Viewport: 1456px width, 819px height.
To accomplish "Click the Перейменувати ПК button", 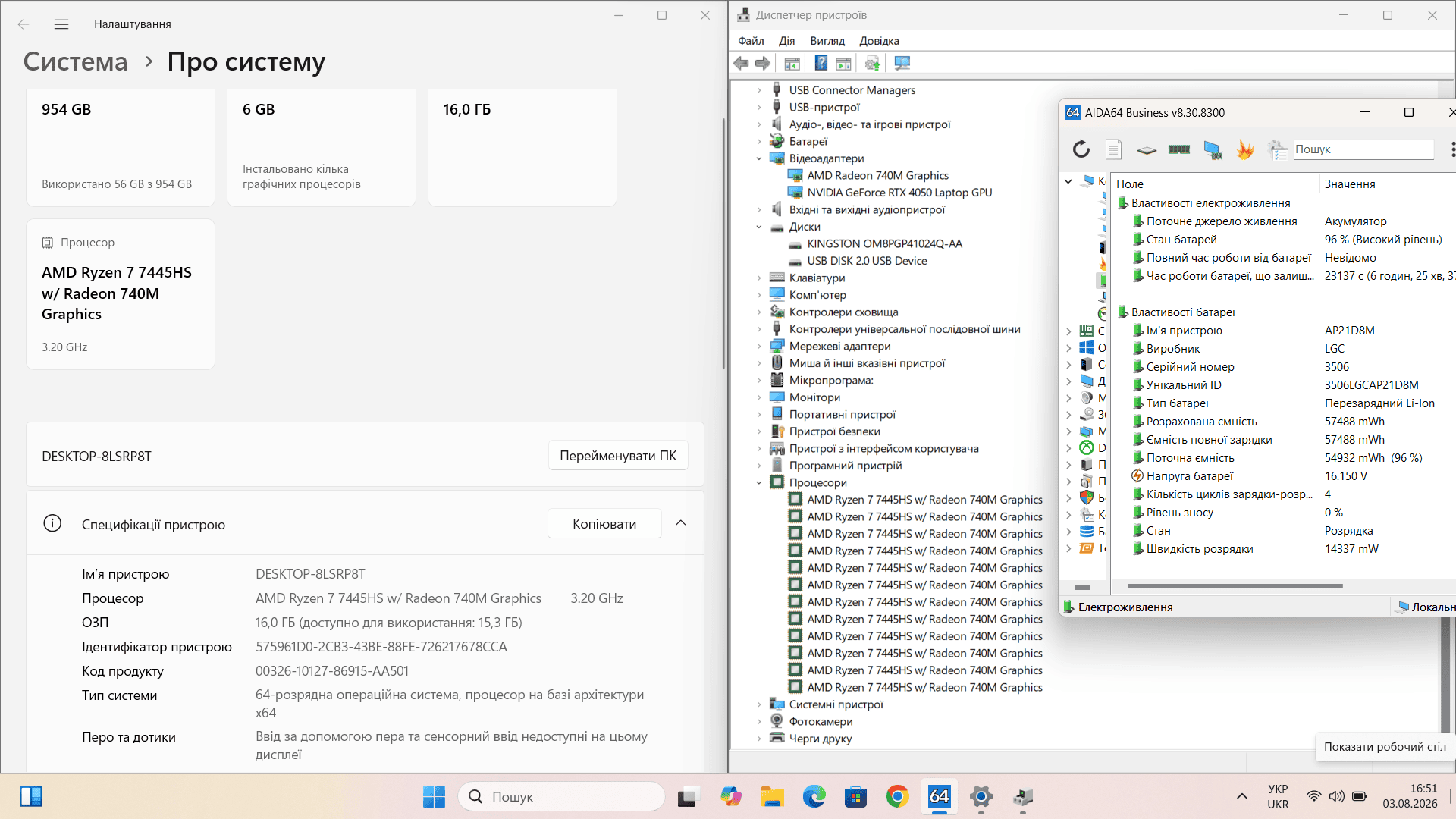I will (x=618, y=456).
